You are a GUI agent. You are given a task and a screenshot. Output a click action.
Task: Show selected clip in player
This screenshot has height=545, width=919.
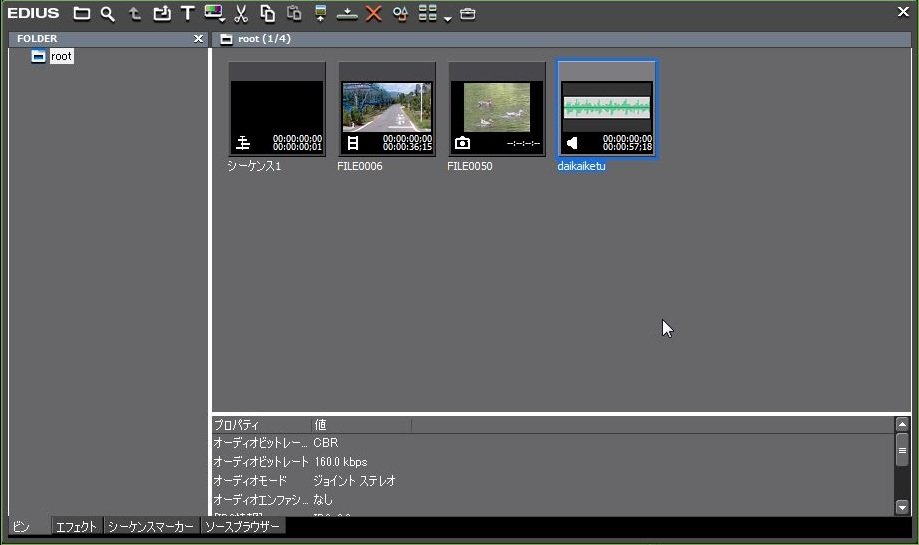click(321, 13)
